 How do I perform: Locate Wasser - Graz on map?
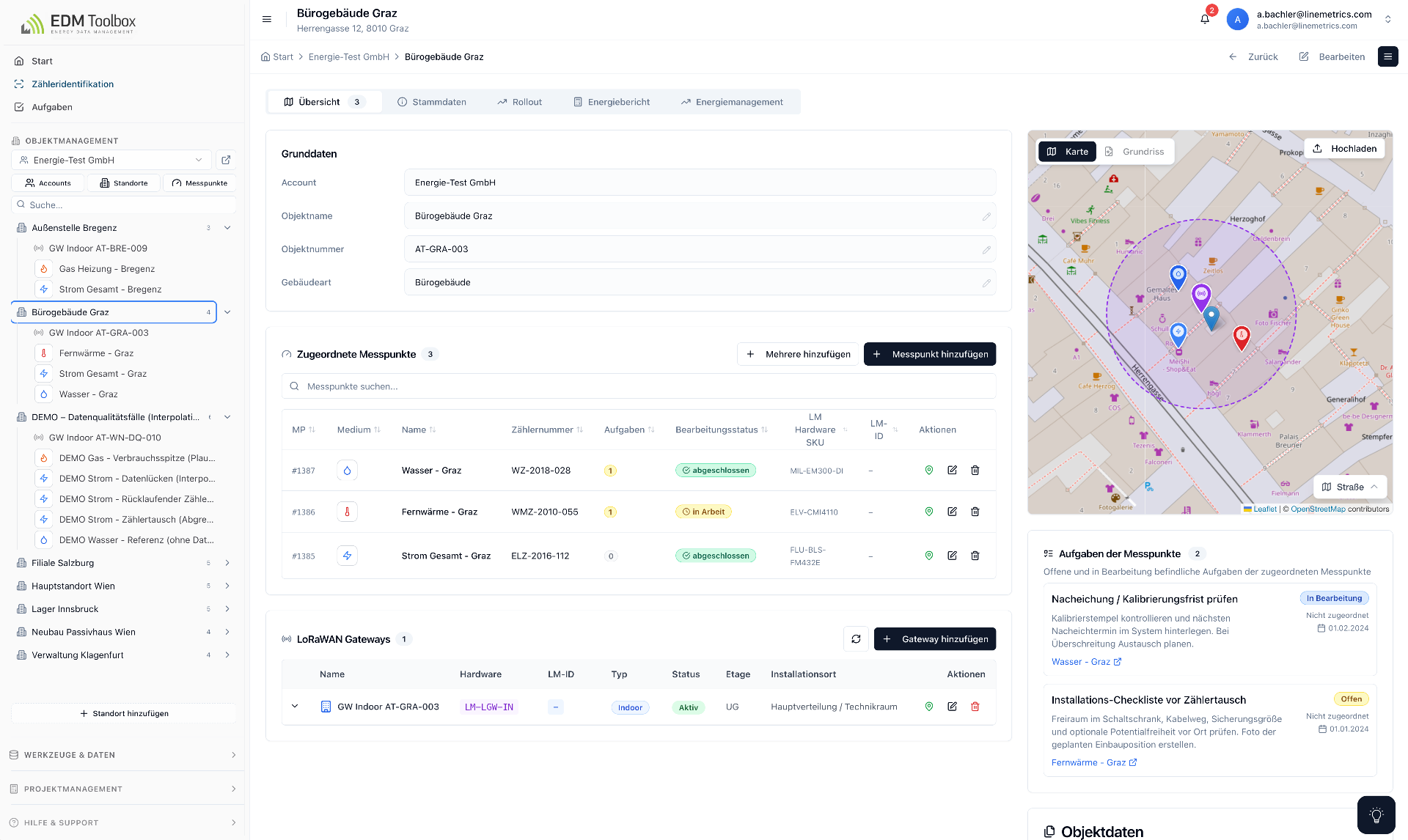pos(928,471)
